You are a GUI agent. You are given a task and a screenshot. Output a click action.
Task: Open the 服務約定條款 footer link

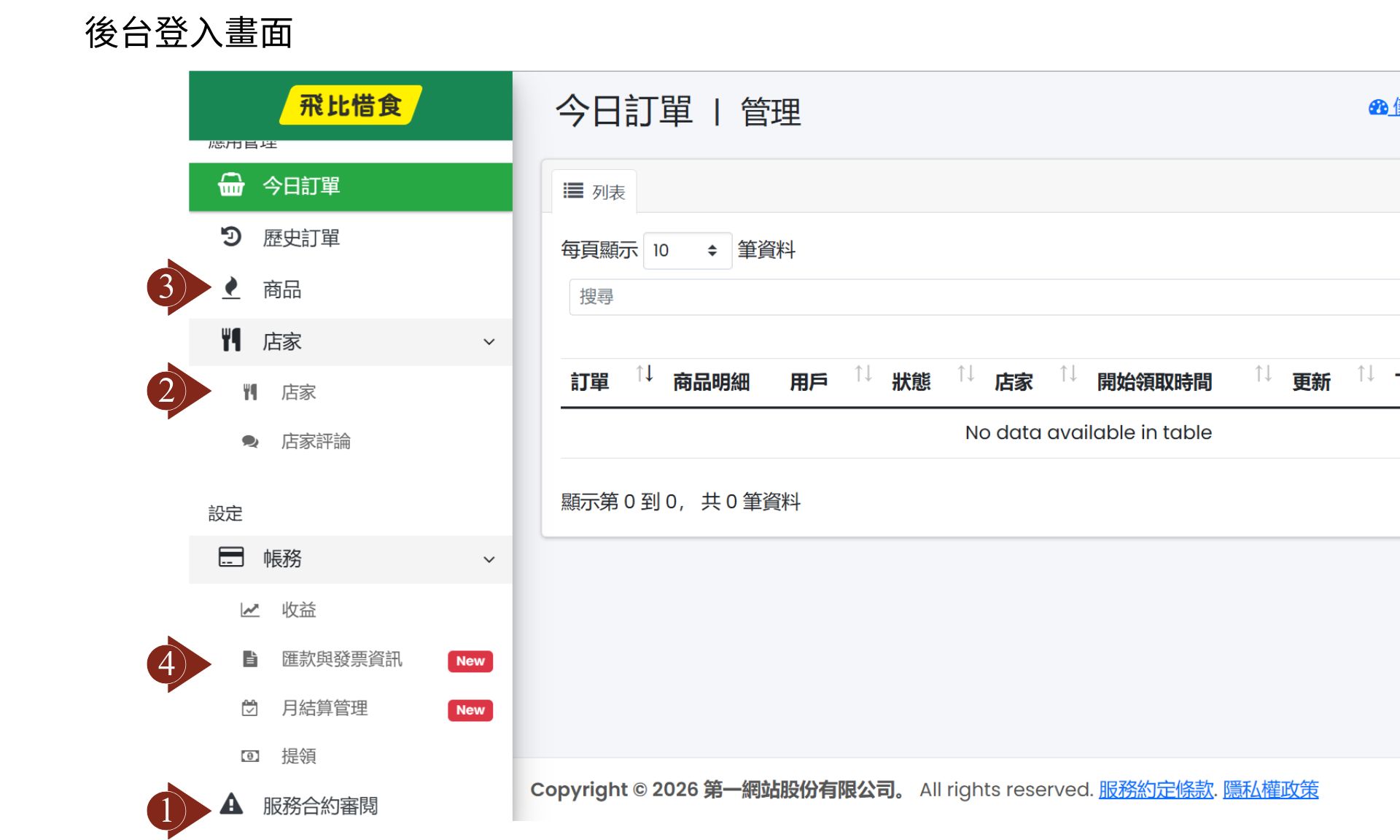(1156, 789)
